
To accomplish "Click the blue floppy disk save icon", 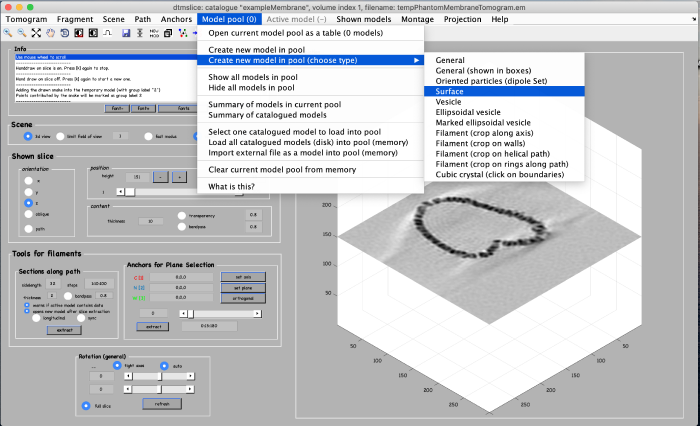I will coord(126,33).
